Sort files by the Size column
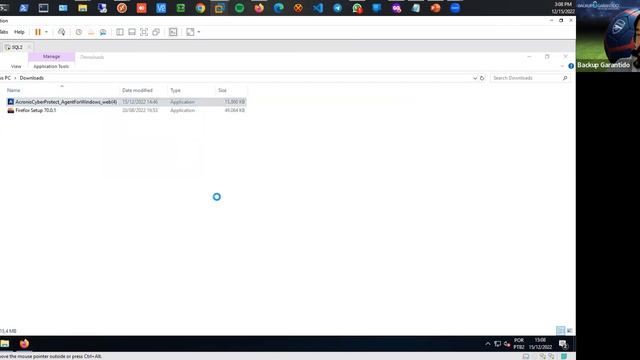 tap(222, 90)
